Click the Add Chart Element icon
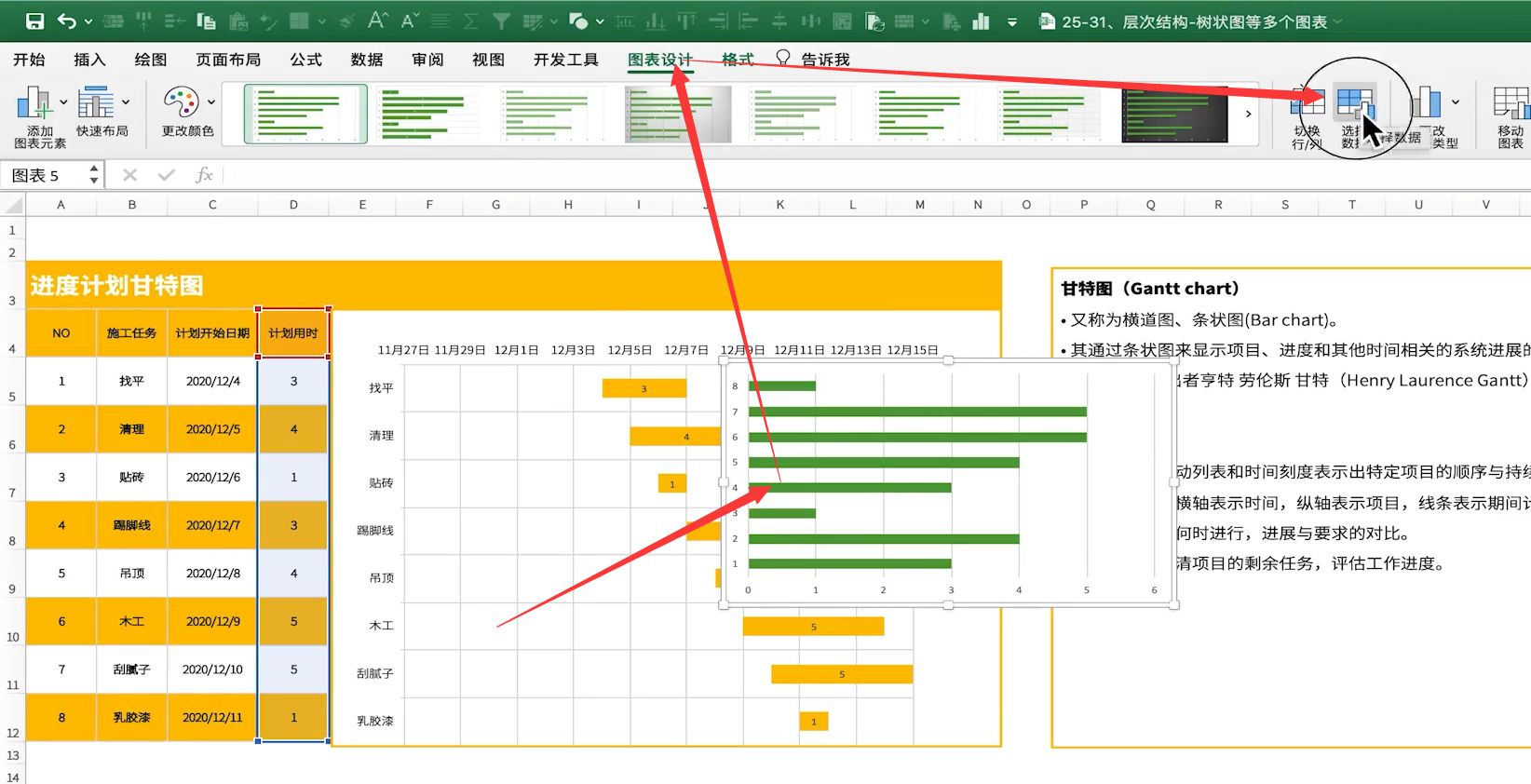 (x=35, y=103)
